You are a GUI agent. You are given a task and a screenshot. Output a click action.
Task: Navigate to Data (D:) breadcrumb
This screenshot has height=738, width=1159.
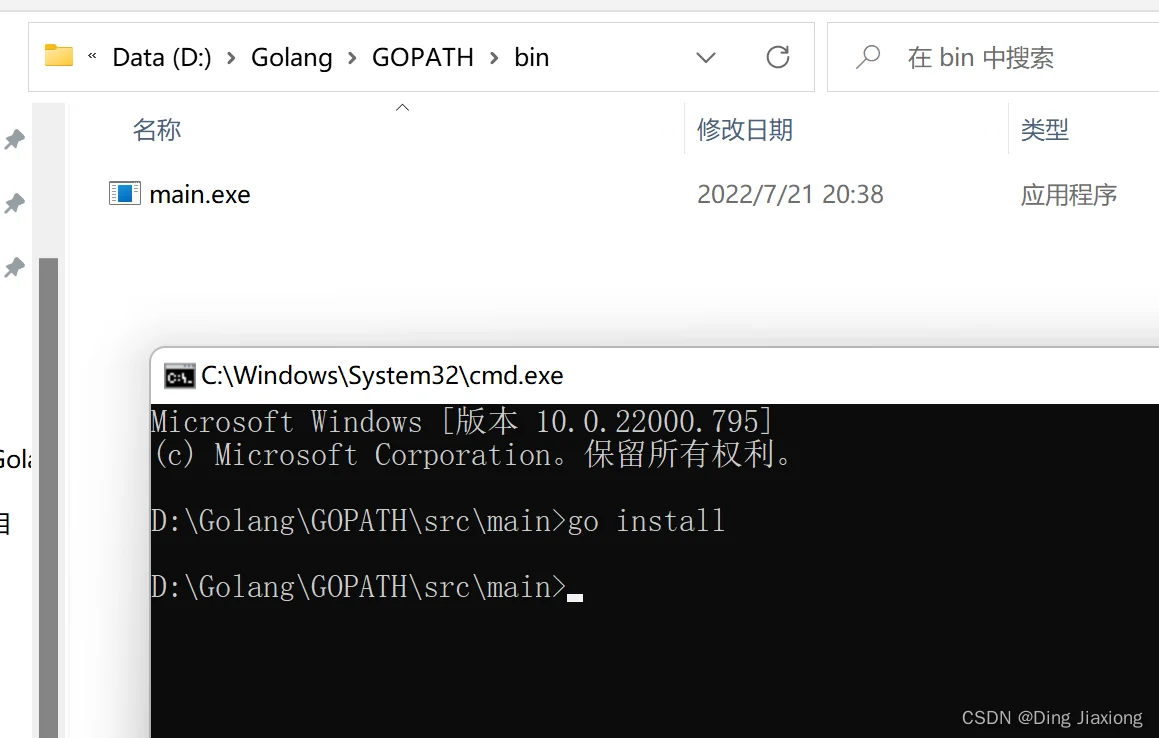(x=162, y=58)
